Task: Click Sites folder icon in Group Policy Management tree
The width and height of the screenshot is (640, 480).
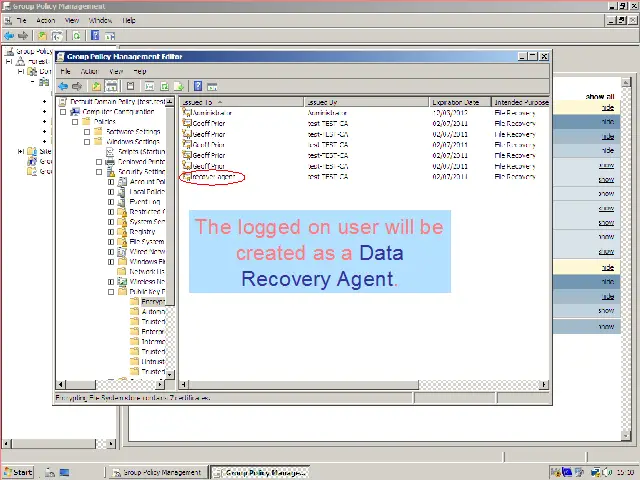Action: (32, 151)
